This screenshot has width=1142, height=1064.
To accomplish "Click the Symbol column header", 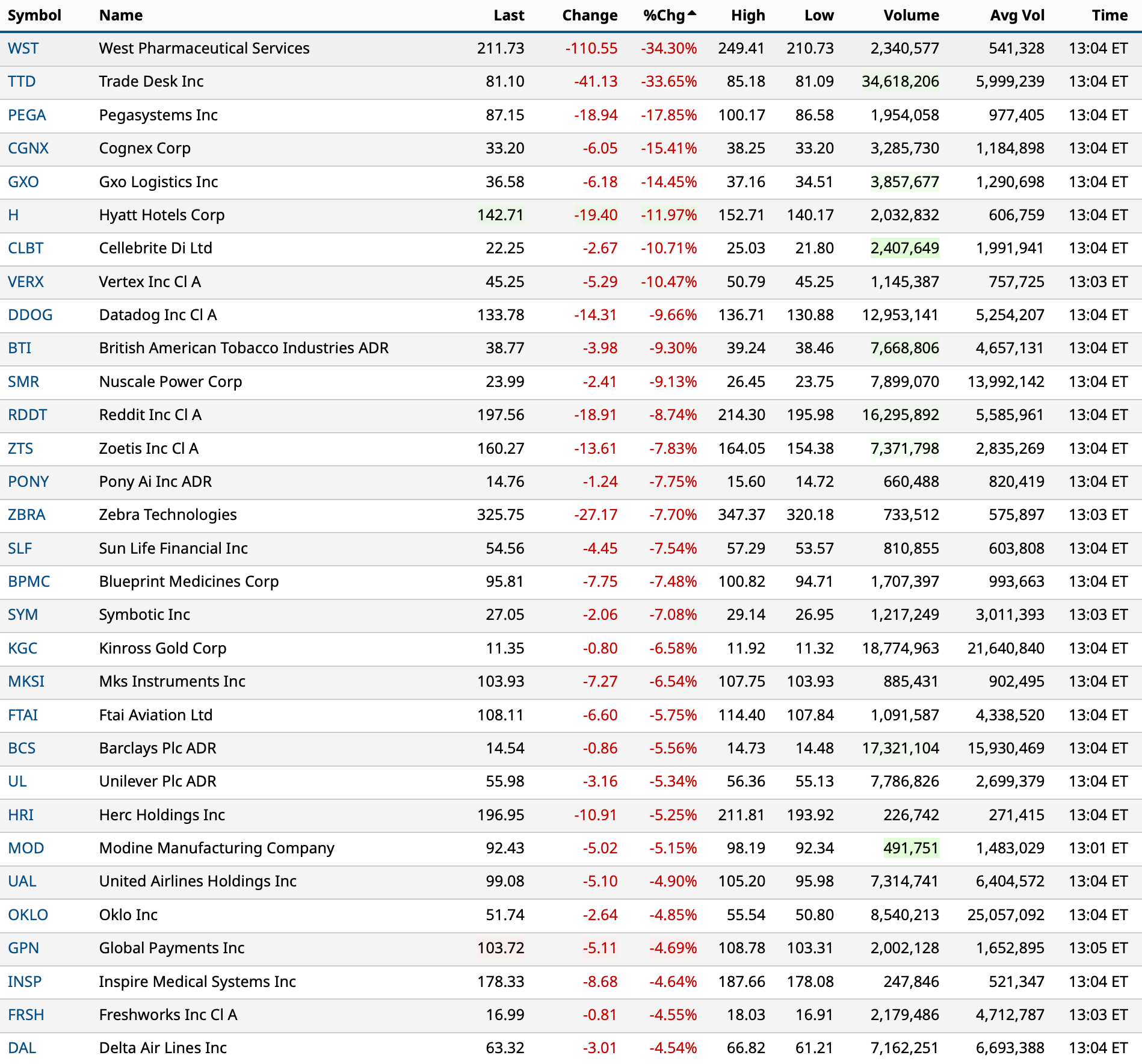I will (x=34, y=16).
